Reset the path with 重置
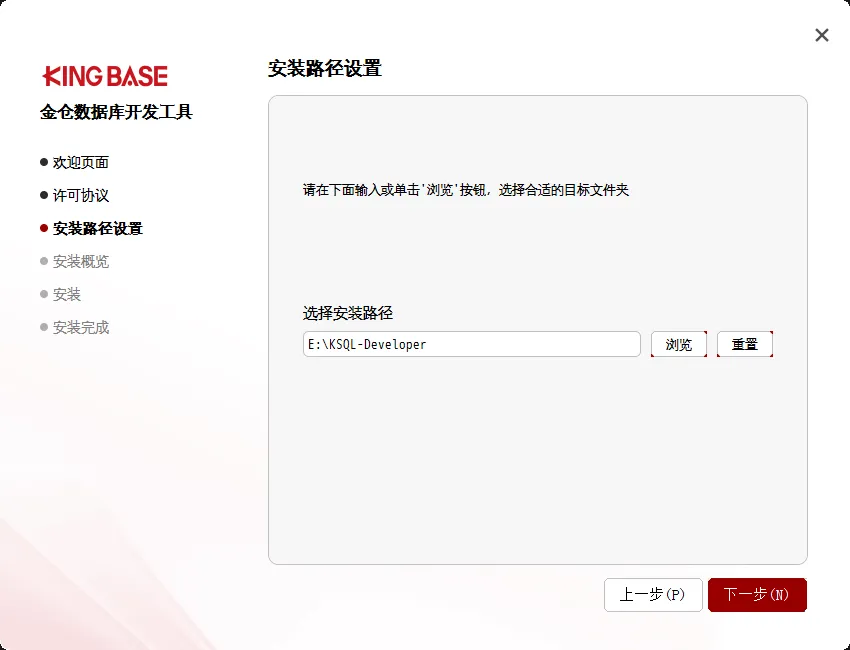 click(745, 343)
